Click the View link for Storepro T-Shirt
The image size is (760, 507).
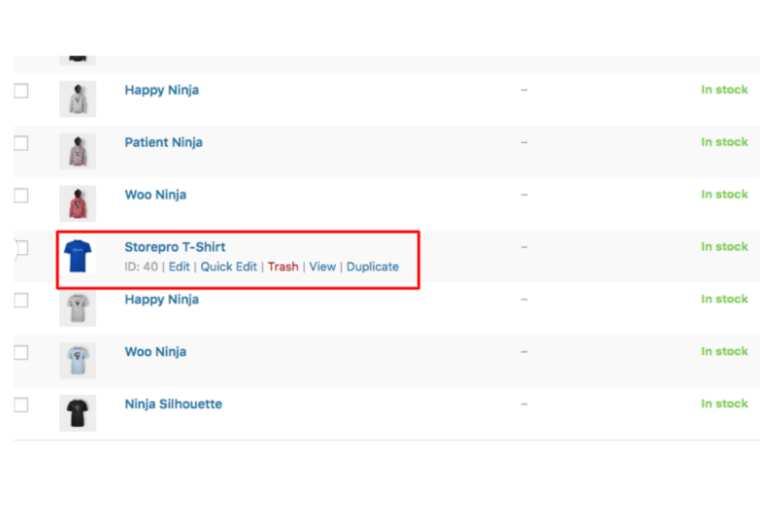pos(322,267)
